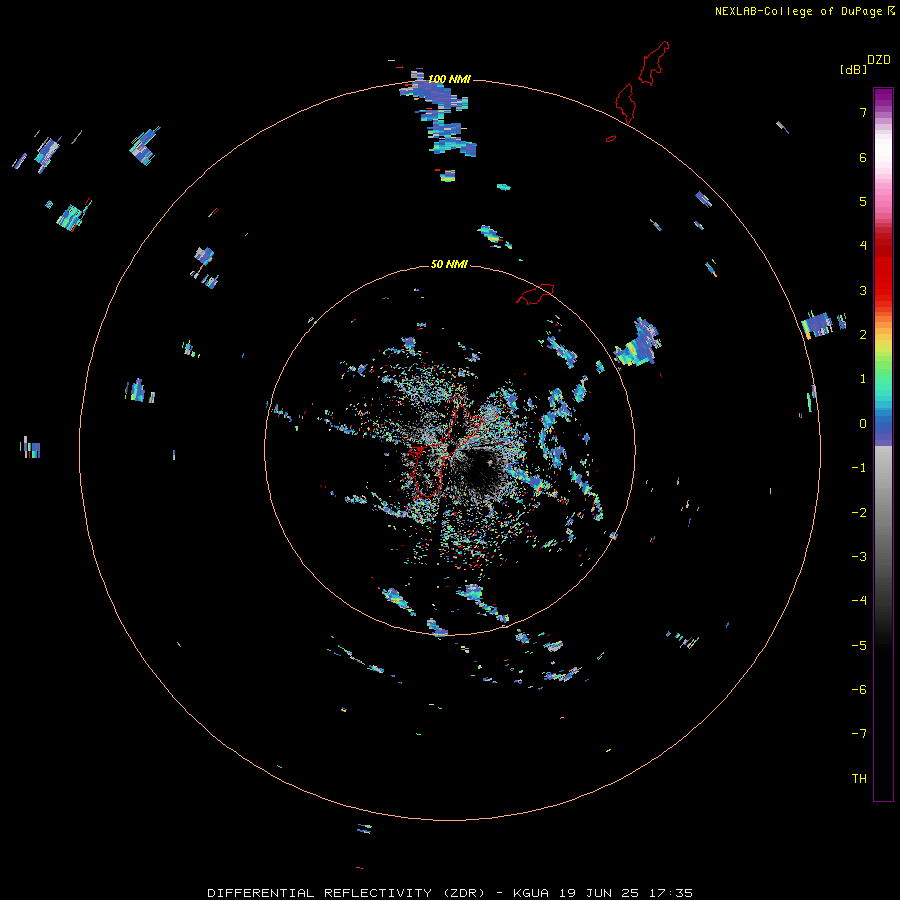Click the colorbar value 2 label

coord(863,335)
